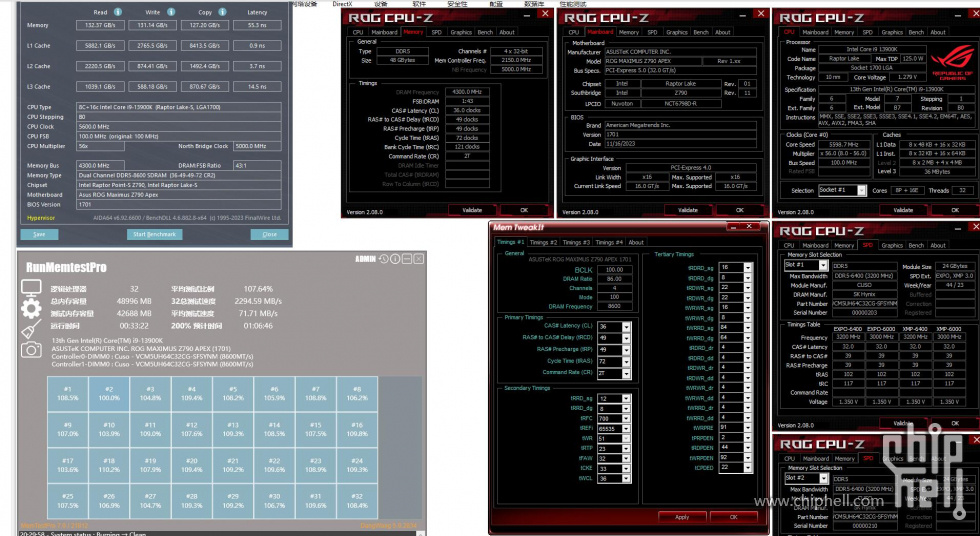Open About tab in Mem TweakIt

click(x=636, y=242)
